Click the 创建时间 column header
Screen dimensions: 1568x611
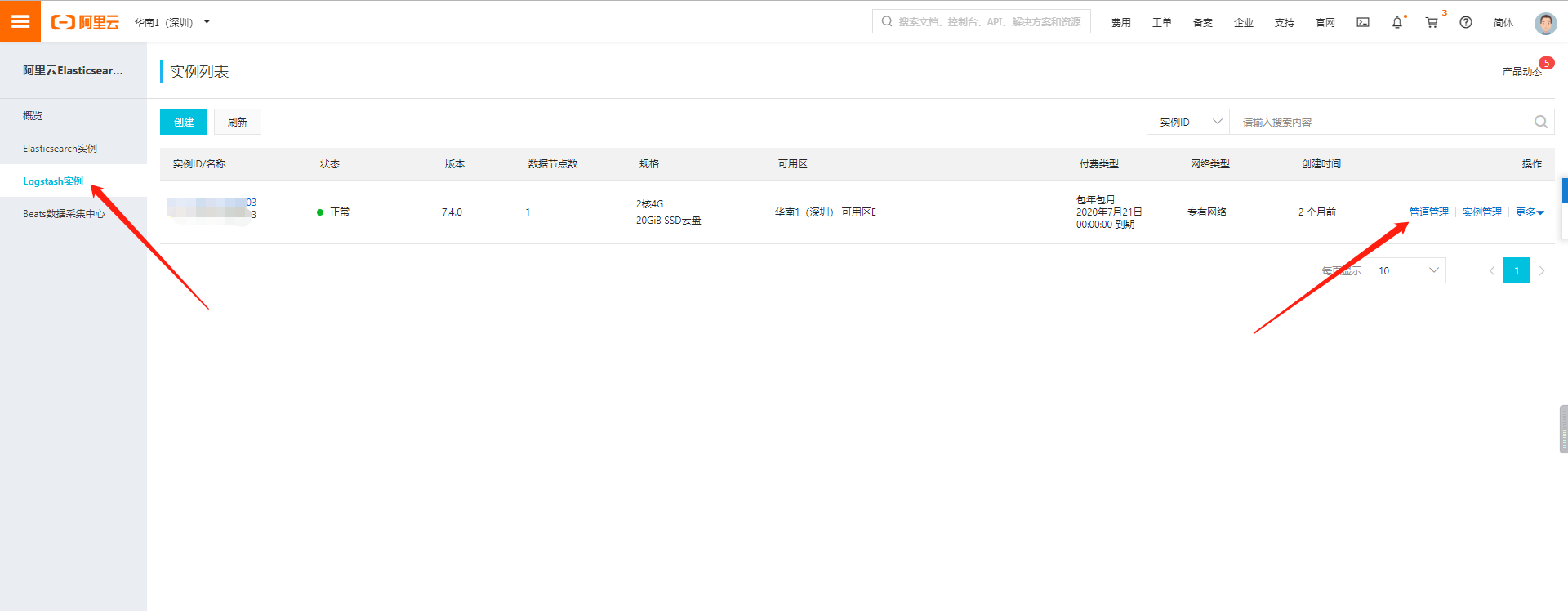[1321, 163]
